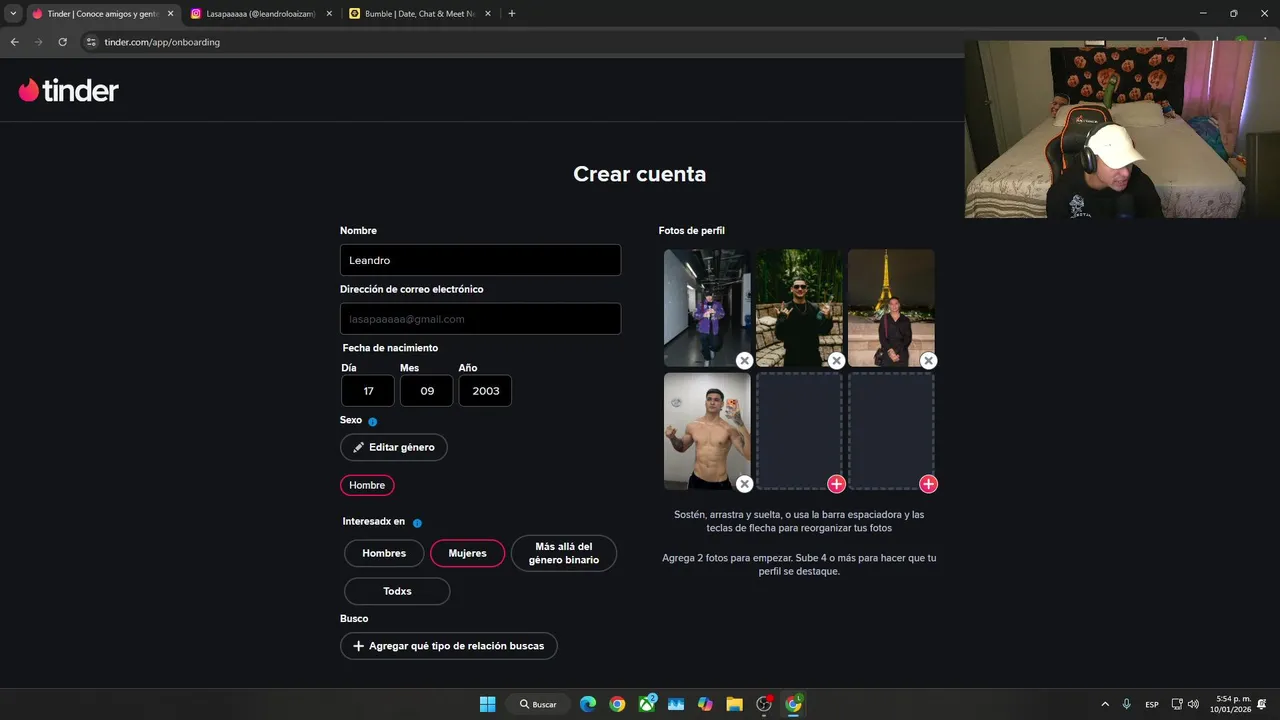
Task: Add photo to the sixth slot
Action: point(928,484)
